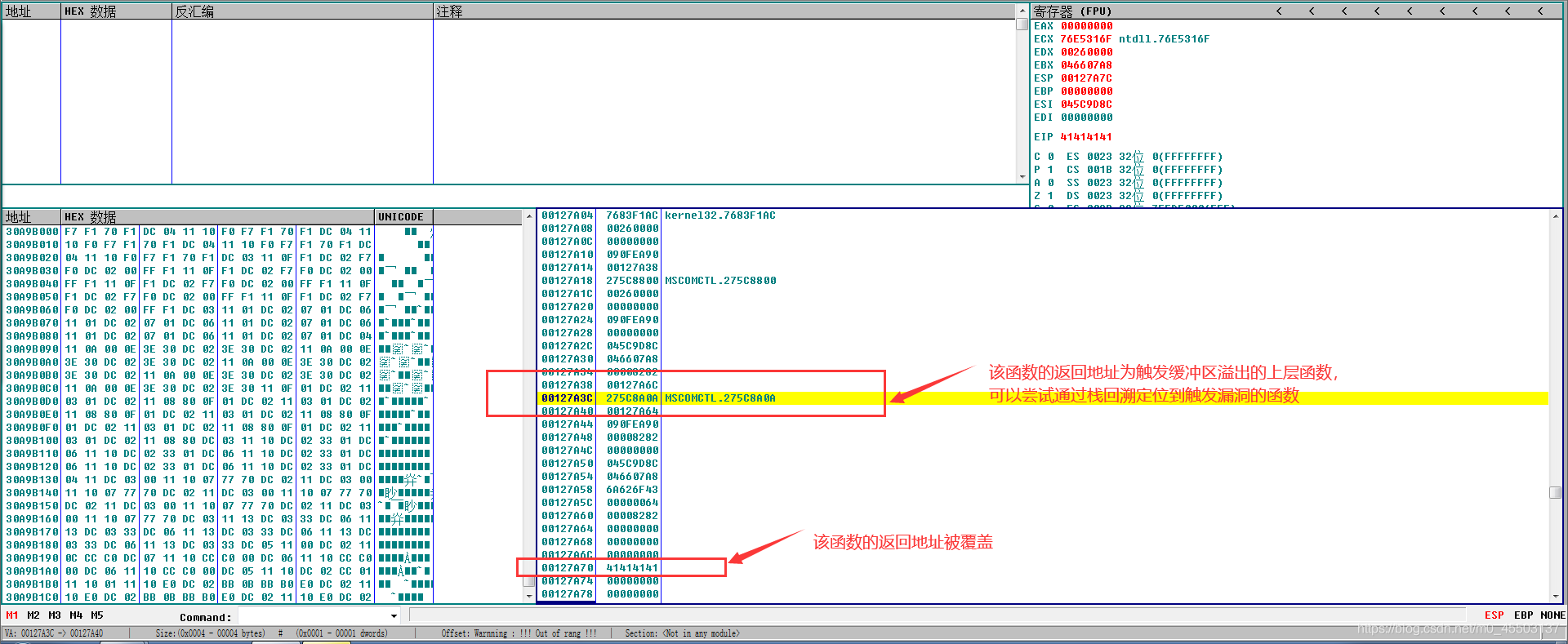
Task: Select stack value 41414141 at 00127A70
Action: pyautogui.click(x=631, y=568)
